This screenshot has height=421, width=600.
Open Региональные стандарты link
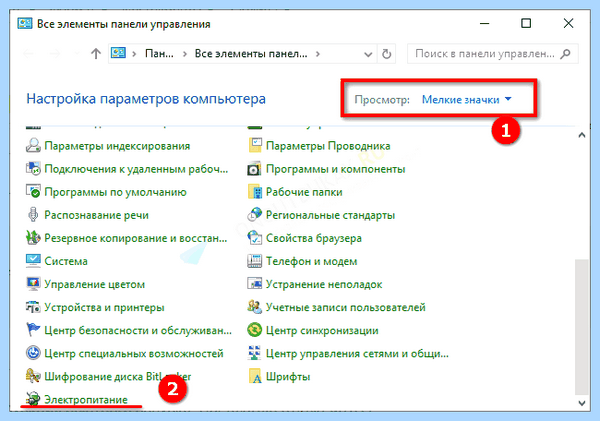tap(330, 215)
